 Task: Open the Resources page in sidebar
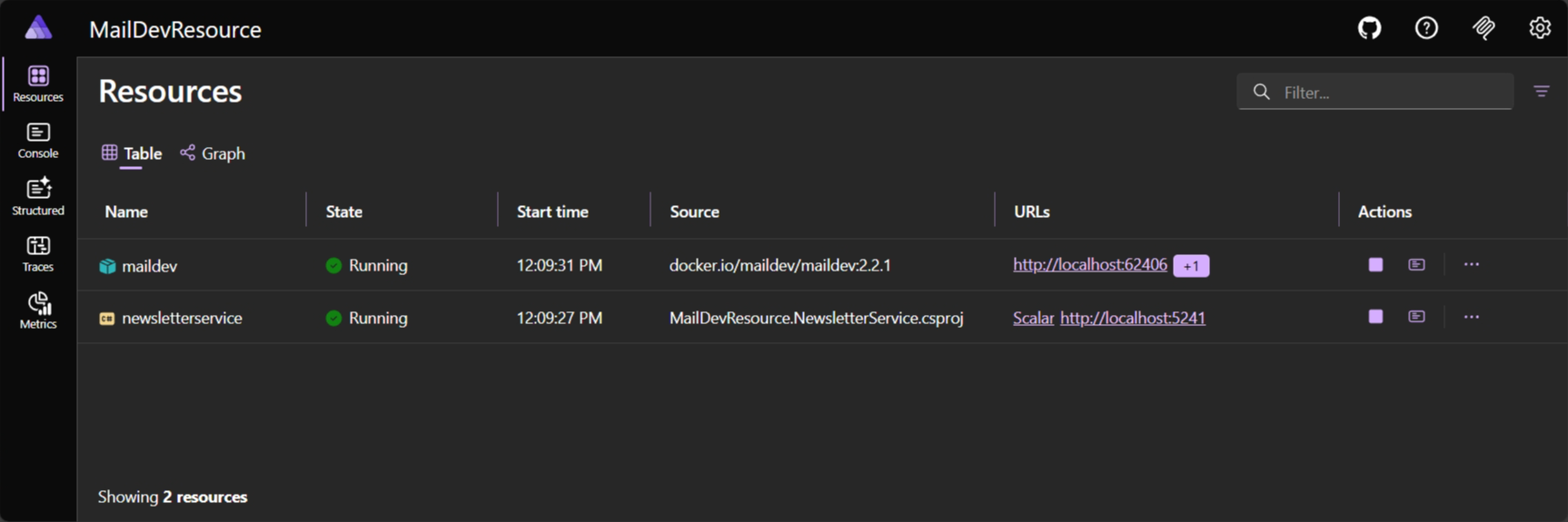[x=38, y=84]
